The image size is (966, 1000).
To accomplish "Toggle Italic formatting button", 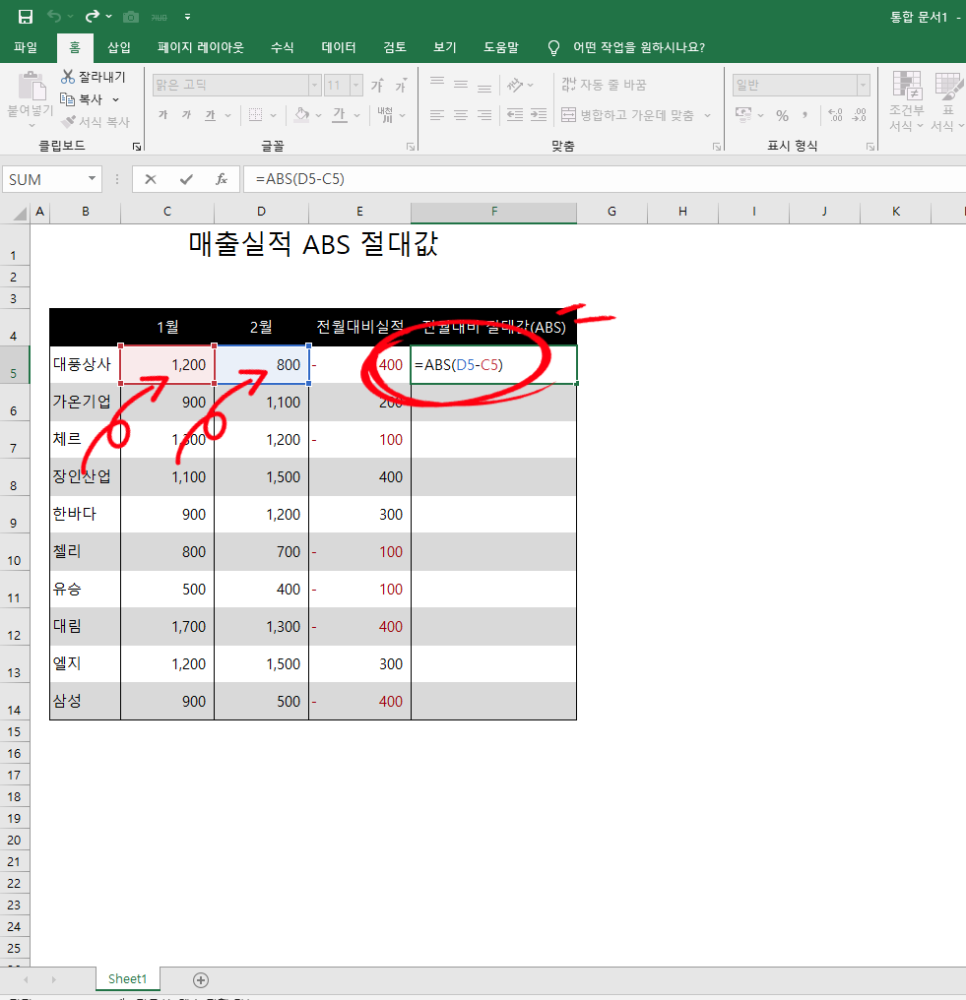I will [186, 115].
